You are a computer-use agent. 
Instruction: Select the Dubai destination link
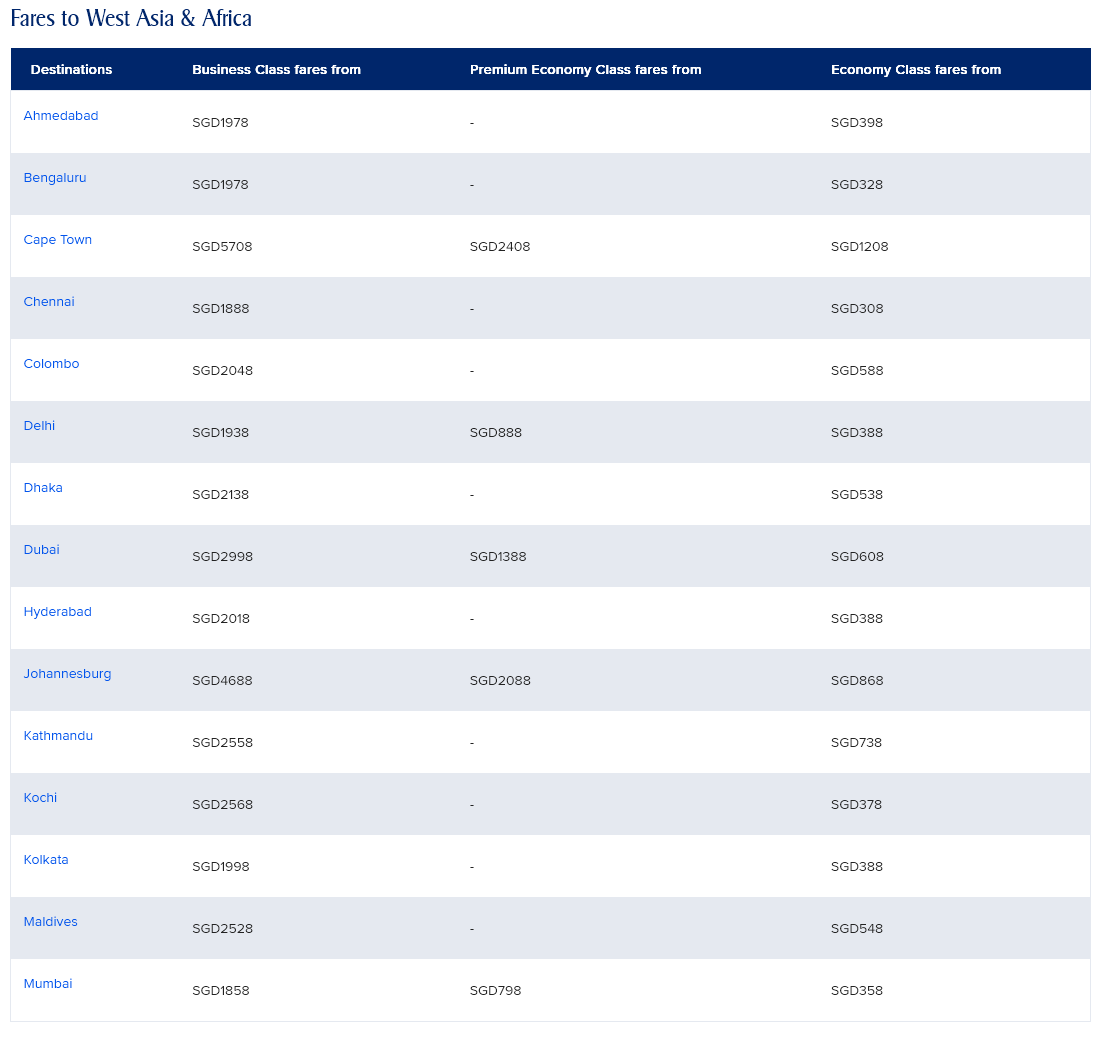coord(42,550)
